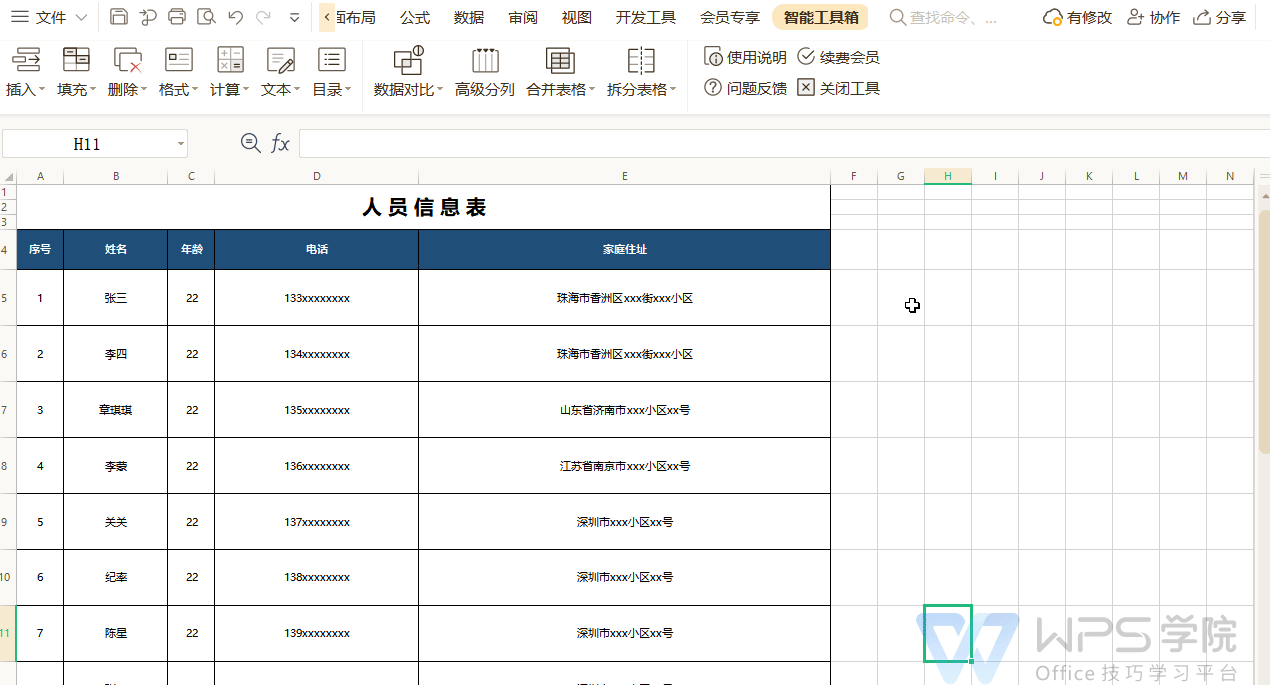This screenshot has height=685, width=1270.
Task: Click the hamburger menu icon beside 文件
Action: 20,17
